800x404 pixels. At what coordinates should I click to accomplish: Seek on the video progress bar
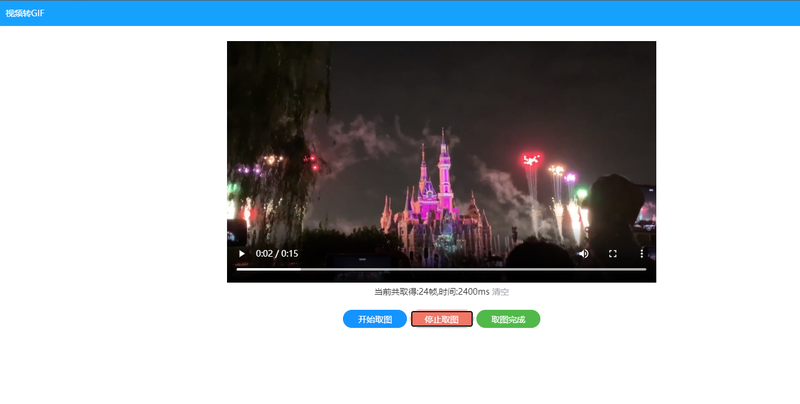point(441,269)
